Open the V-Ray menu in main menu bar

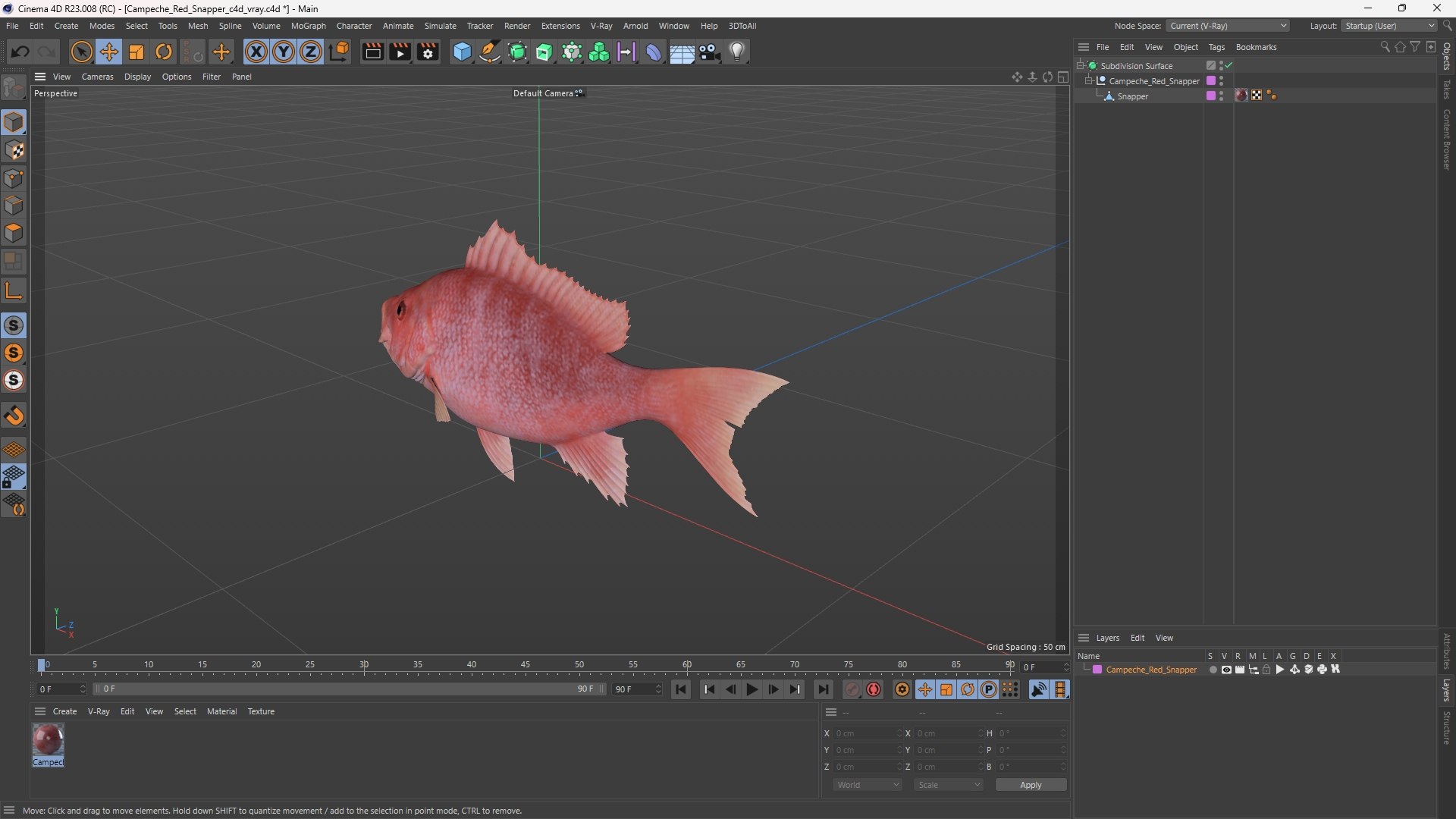point(601,26)
